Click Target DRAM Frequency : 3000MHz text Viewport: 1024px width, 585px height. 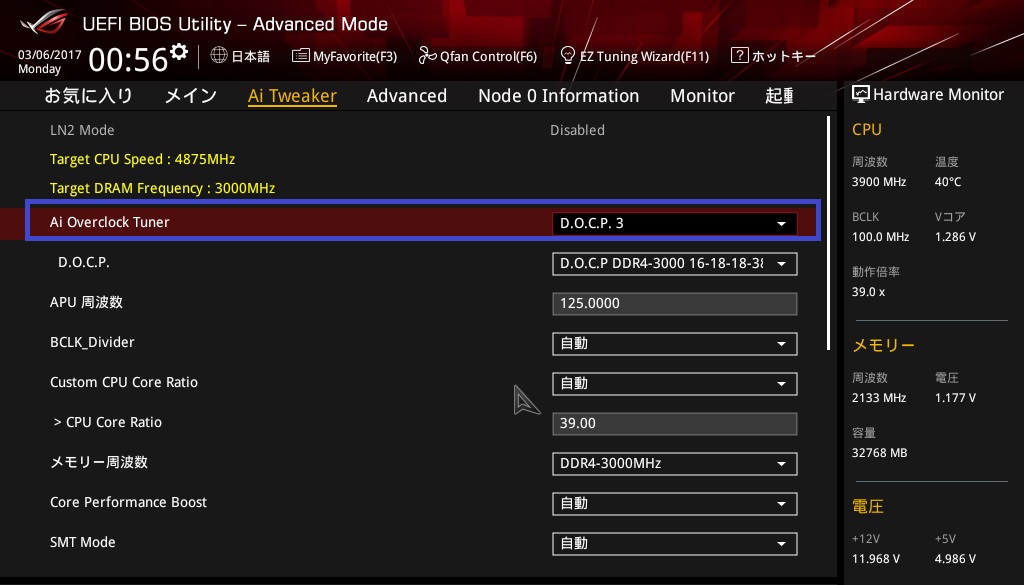pos(163,188)
